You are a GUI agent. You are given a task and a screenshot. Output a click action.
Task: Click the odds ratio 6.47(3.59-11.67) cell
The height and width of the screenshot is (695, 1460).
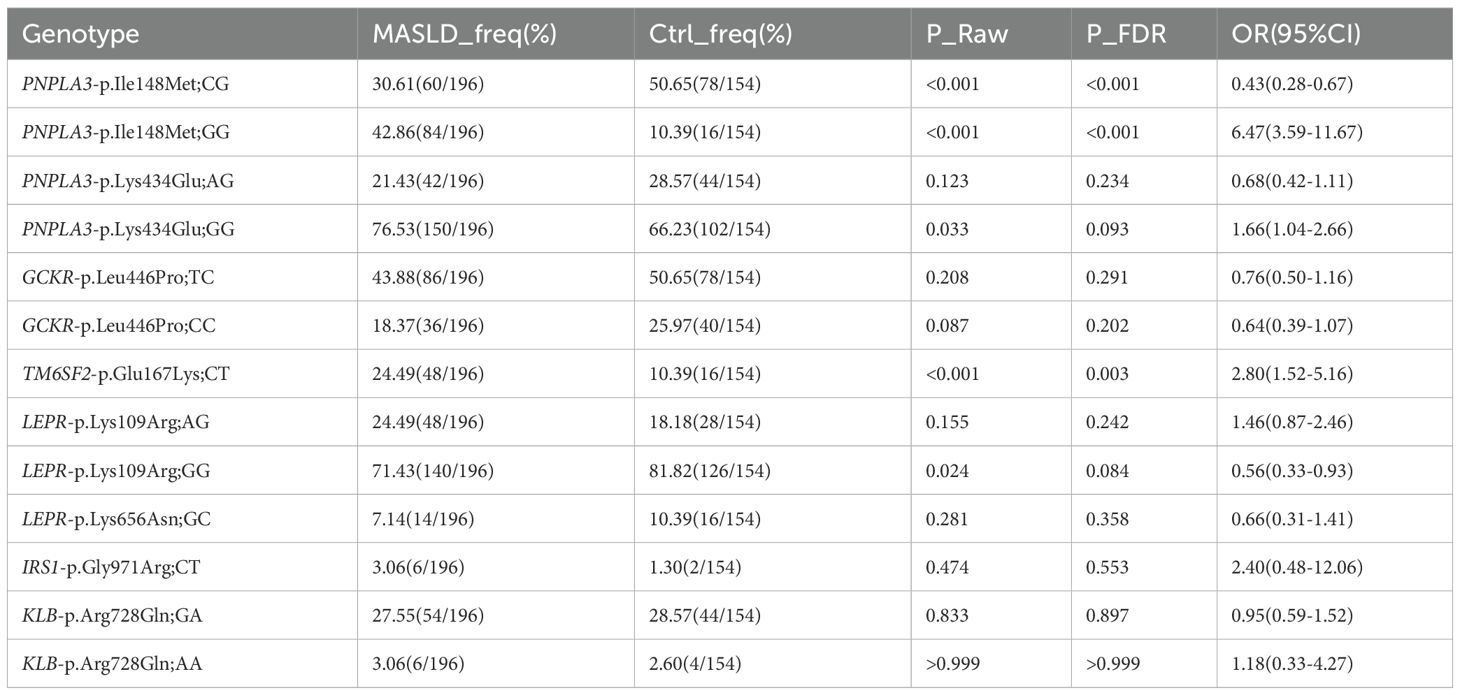1298,132
